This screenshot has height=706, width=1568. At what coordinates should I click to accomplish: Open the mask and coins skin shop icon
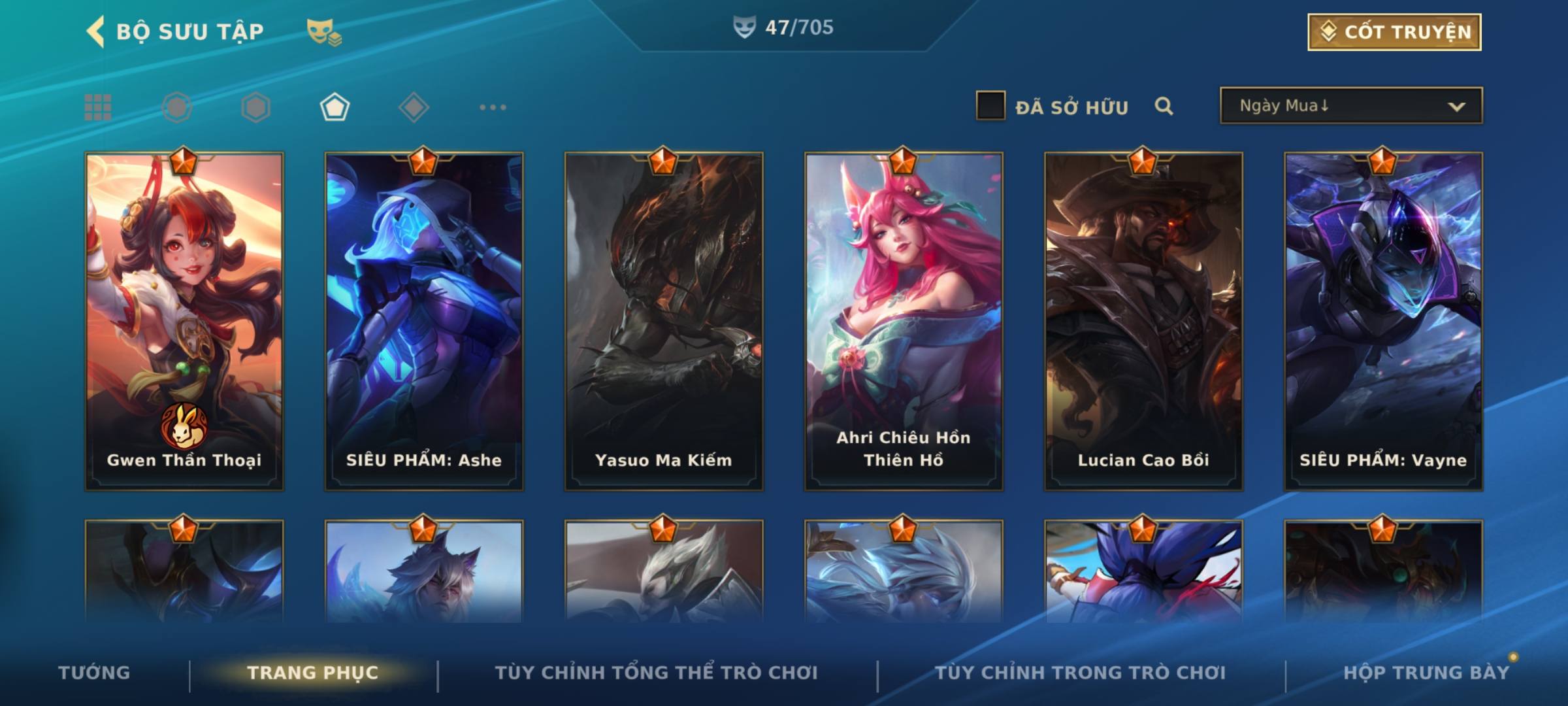pos(324,32)
